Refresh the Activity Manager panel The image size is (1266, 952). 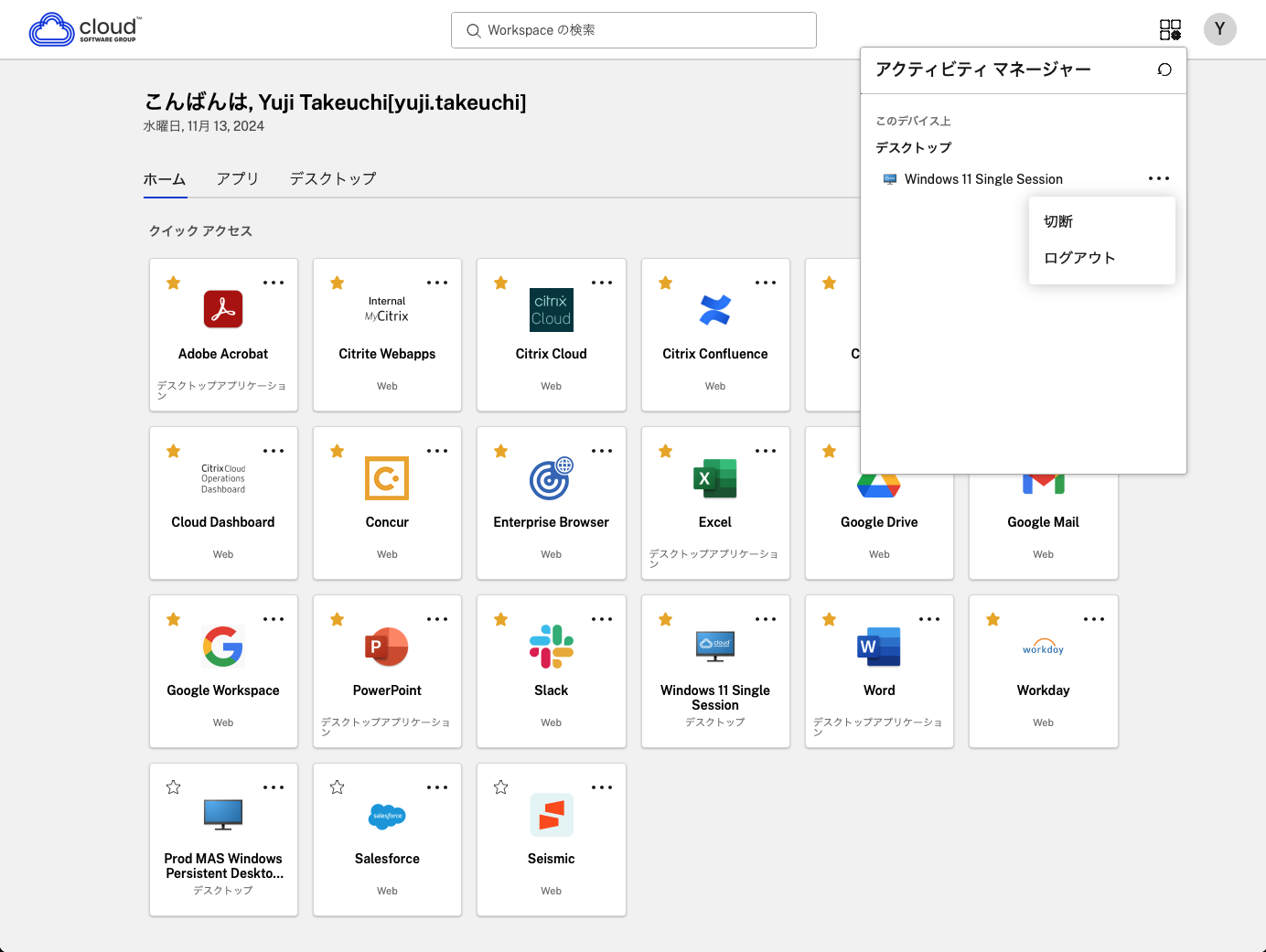pos(1164,70)
